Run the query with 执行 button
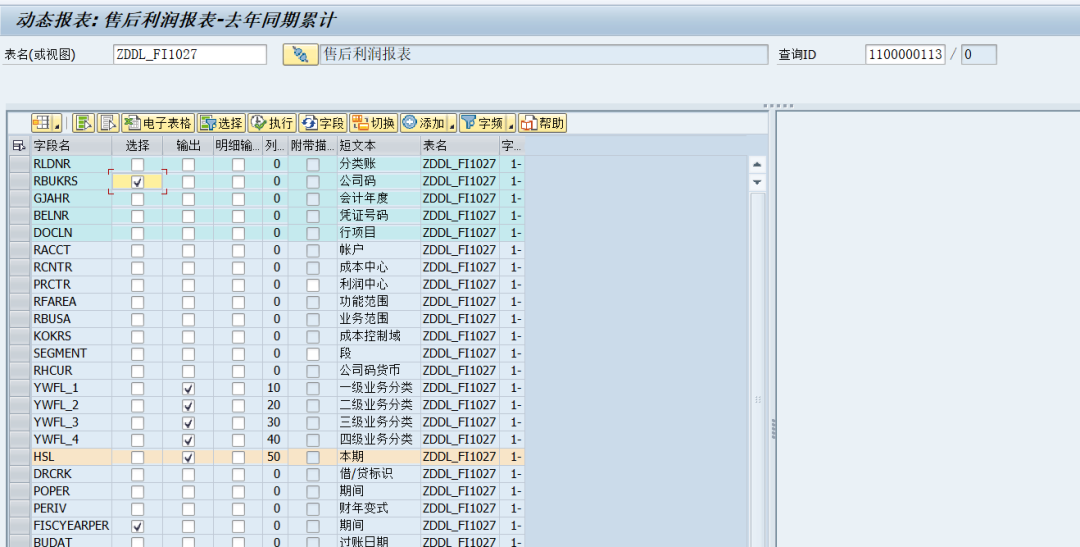 pyautogui.click(x=272, y=123)
